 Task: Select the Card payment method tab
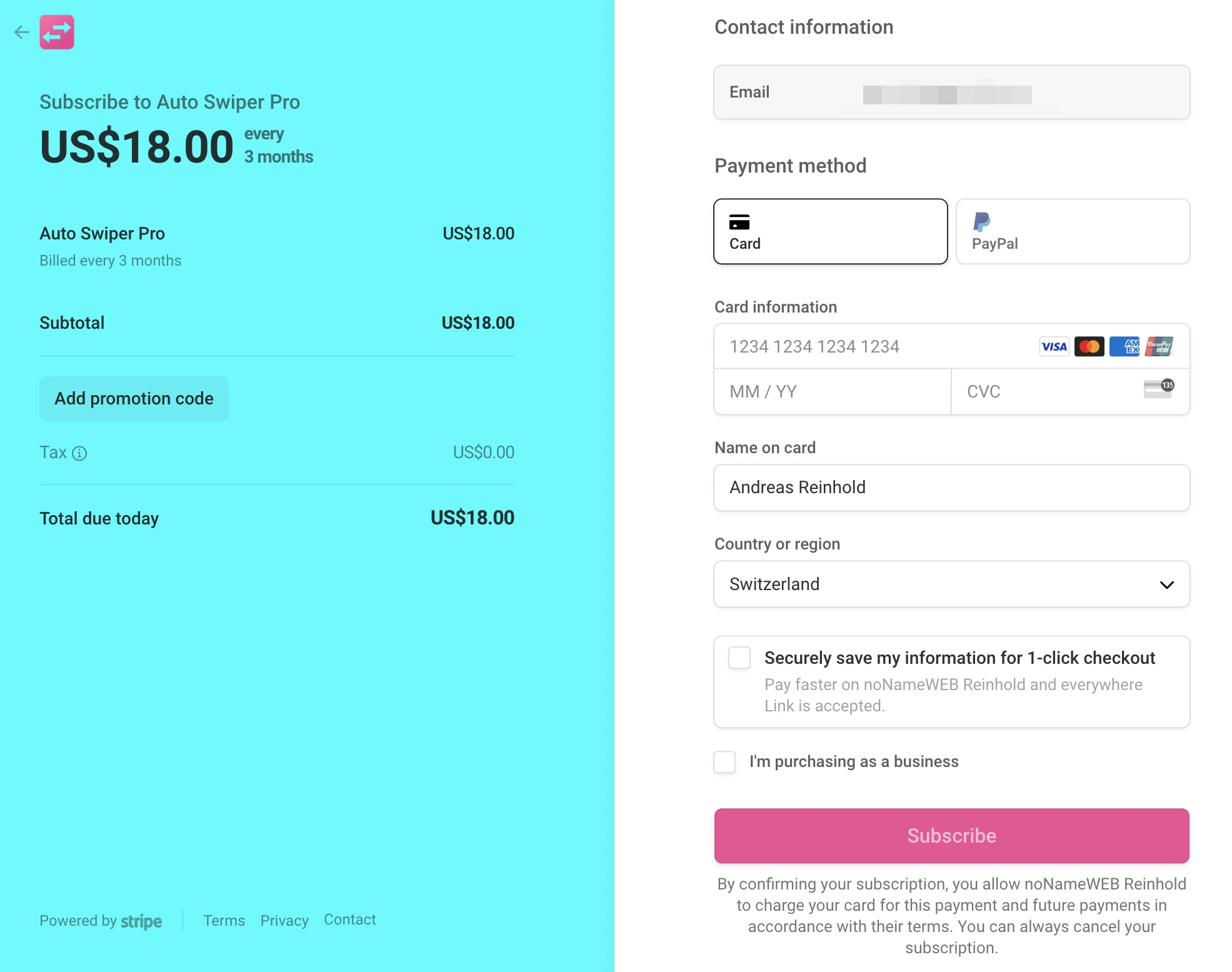(830, 231)
